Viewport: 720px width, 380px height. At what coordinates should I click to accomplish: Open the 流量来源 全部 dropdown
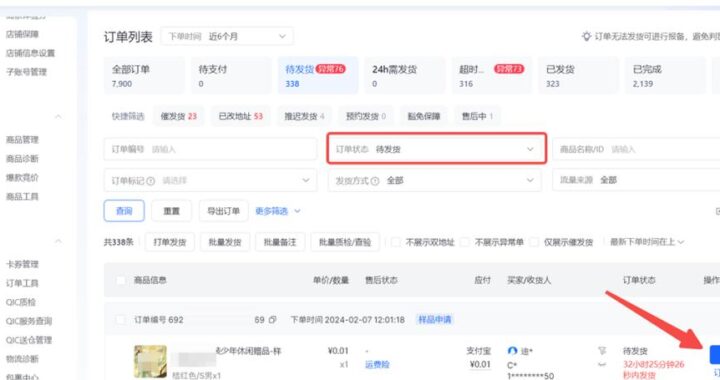(636, 180)
